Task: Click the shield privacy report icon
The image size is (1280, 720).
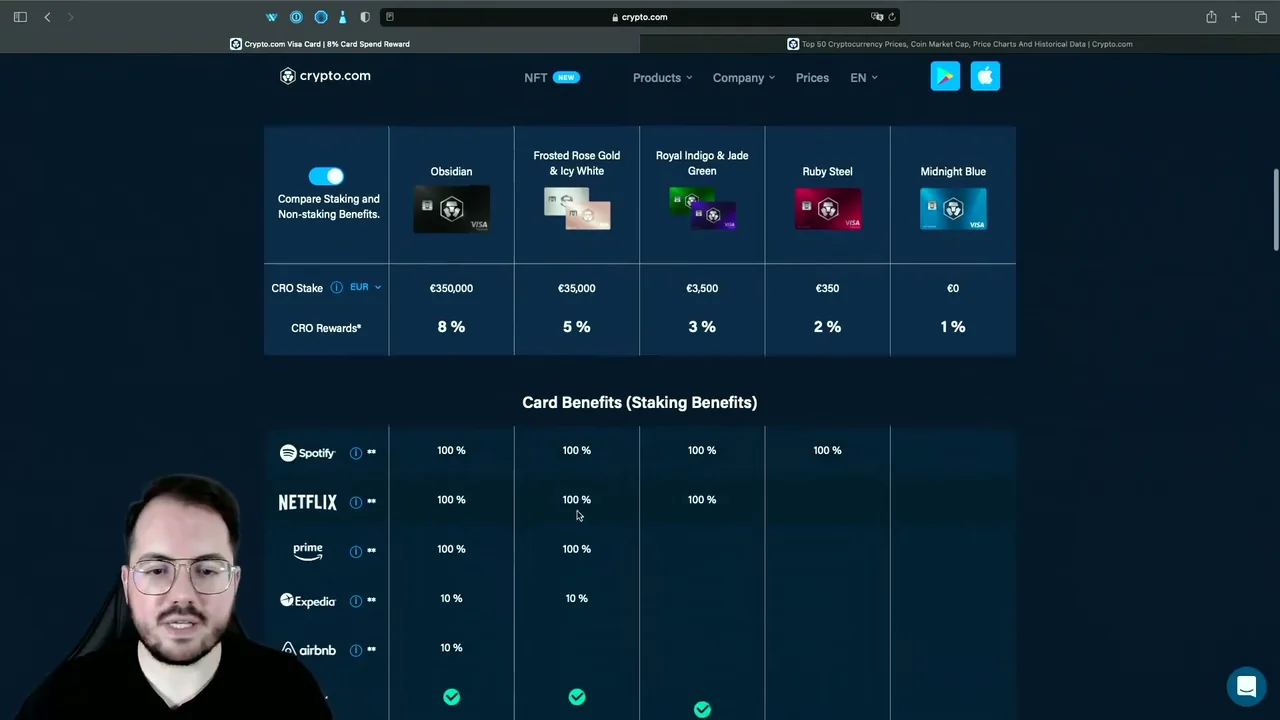Action: tap(365, 17)
